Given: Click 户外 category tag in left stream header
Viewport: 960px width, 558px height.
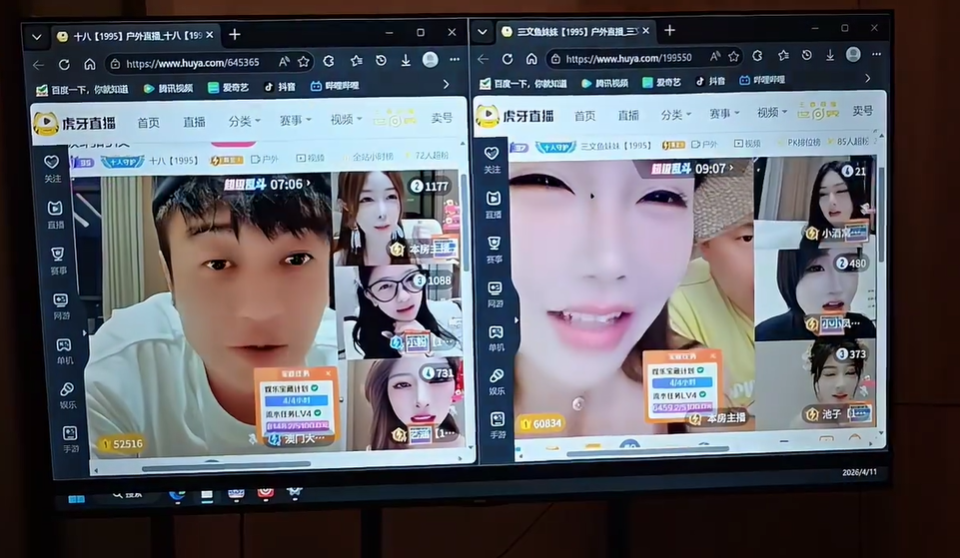Looking at the screenshot, I should (264, 159).
